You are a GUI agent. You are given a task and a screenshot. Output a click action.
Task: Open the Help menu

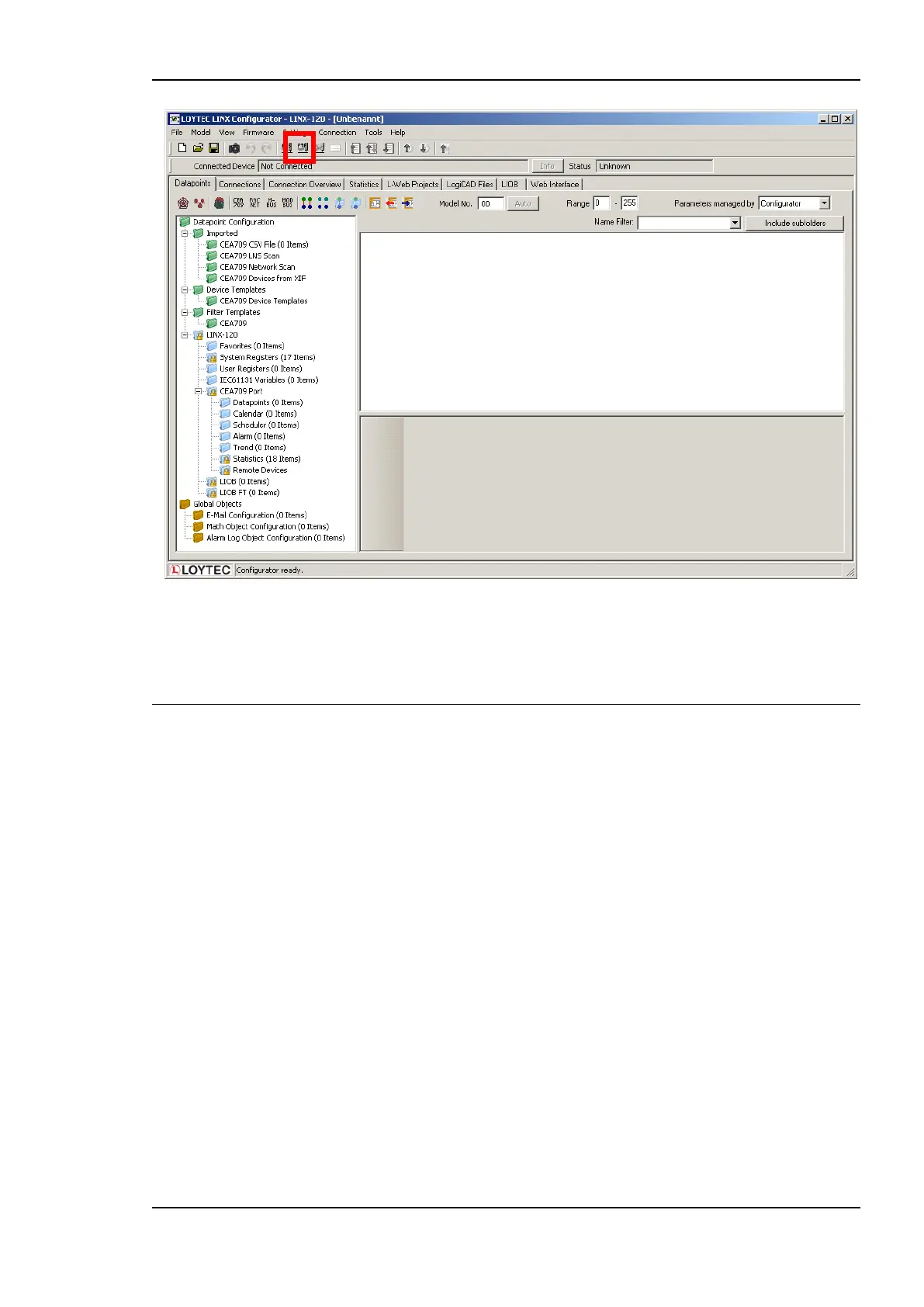coord(398,133)
